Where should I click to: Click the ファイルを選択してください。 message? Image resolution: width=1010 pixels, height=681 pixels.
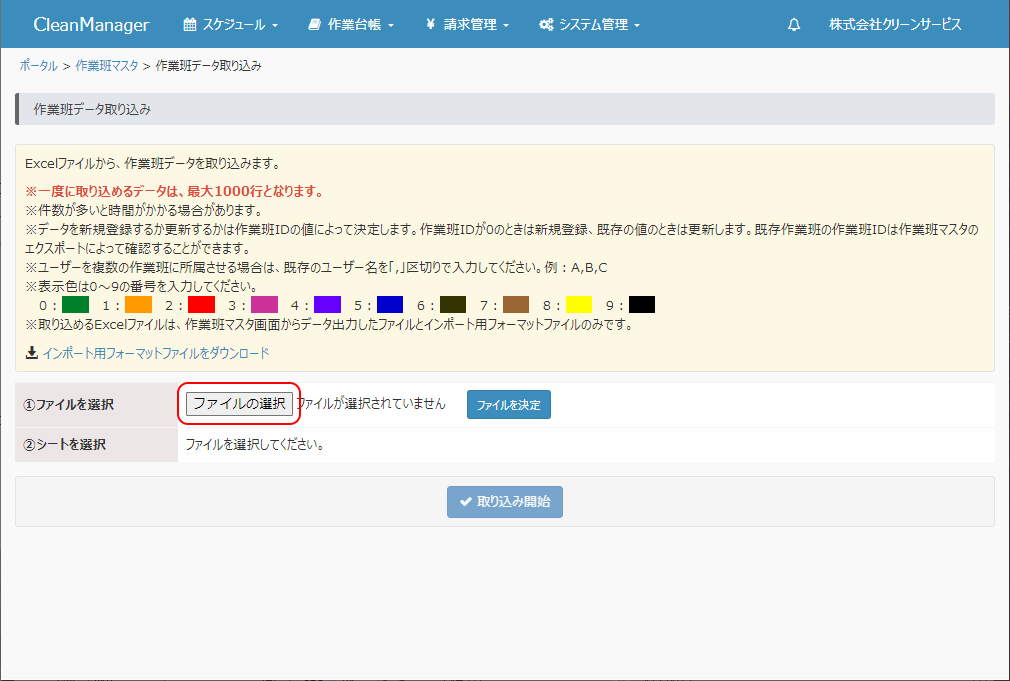254,445
